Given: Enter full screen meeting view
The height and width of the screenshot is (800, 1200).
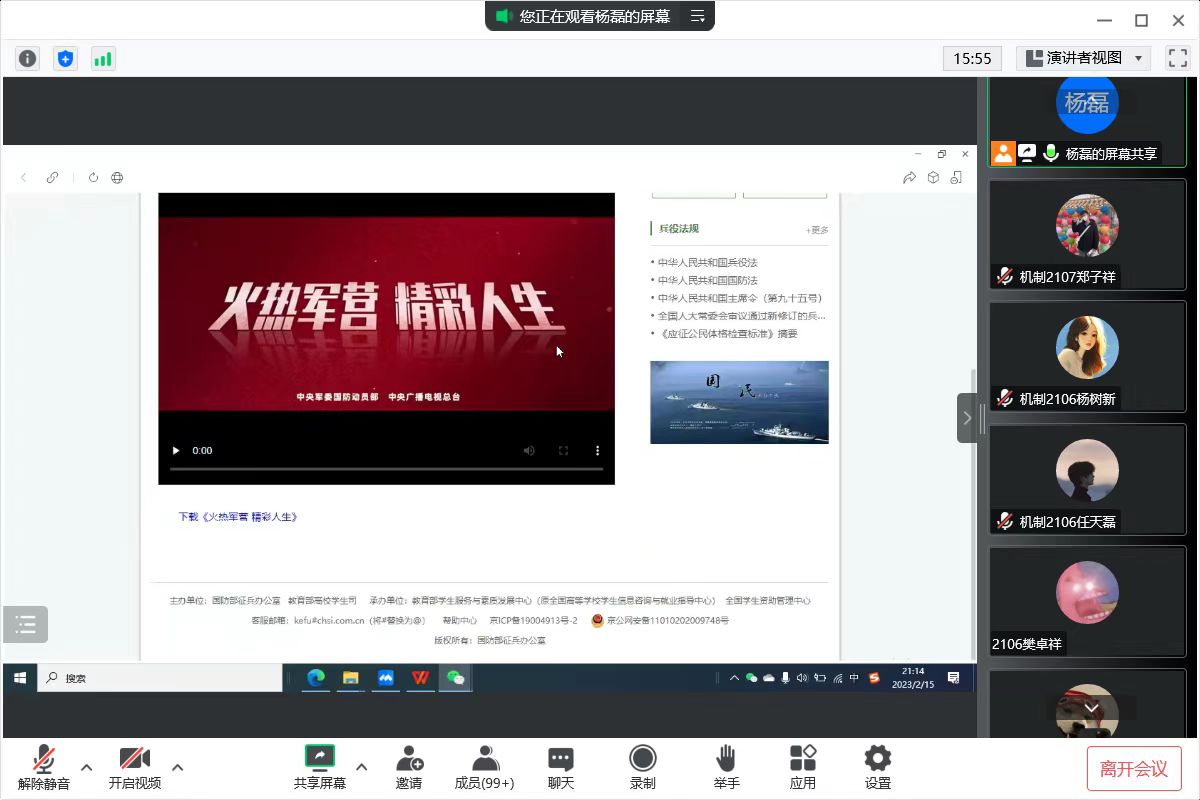Looking at the screenshot, I should tap(1177, 58).
